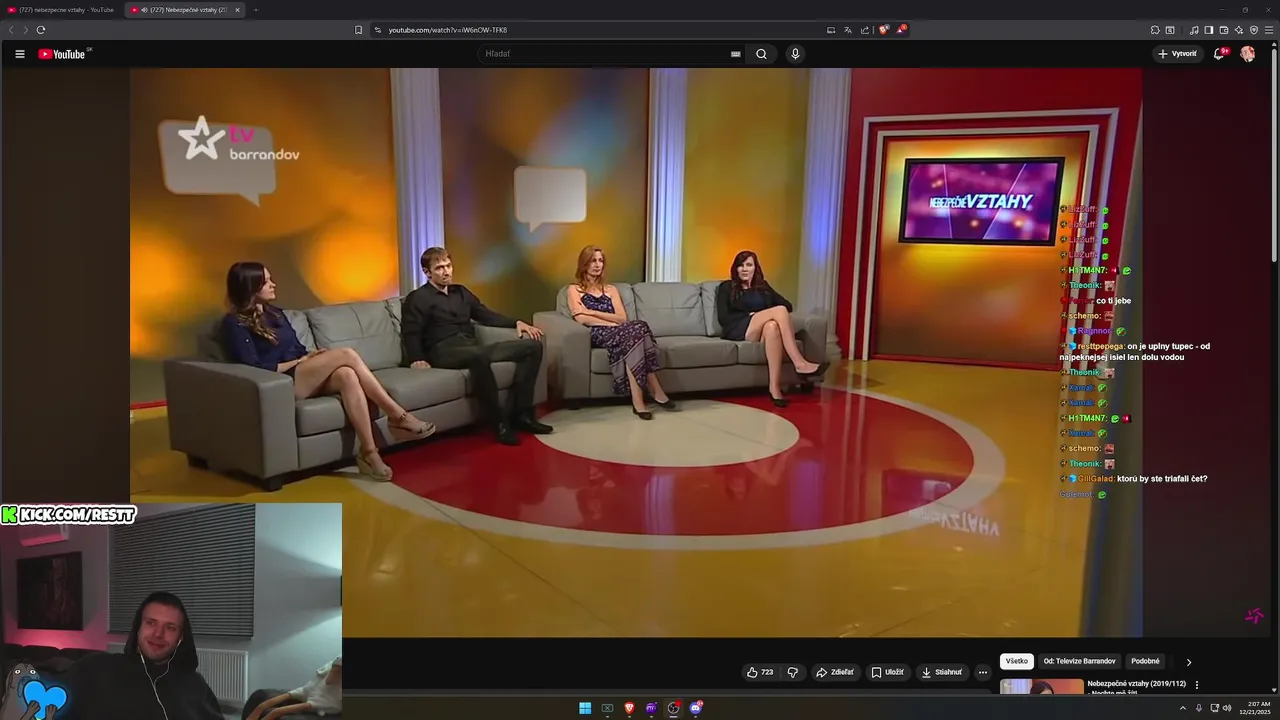Click chat username resttpepega

(x=1100, y=346)
